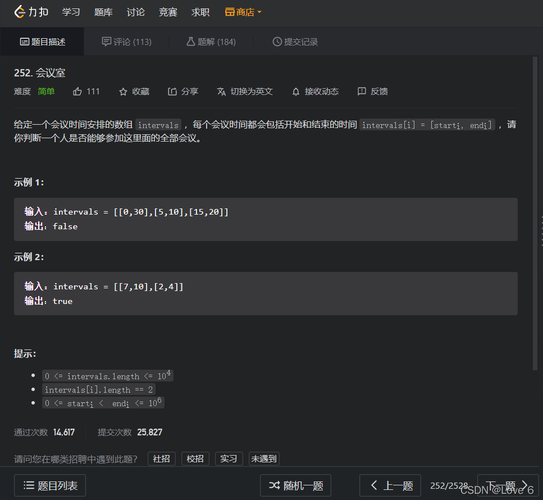Select the 未遇到 option
The image size is (543, 500).
[x=264, y=459]
